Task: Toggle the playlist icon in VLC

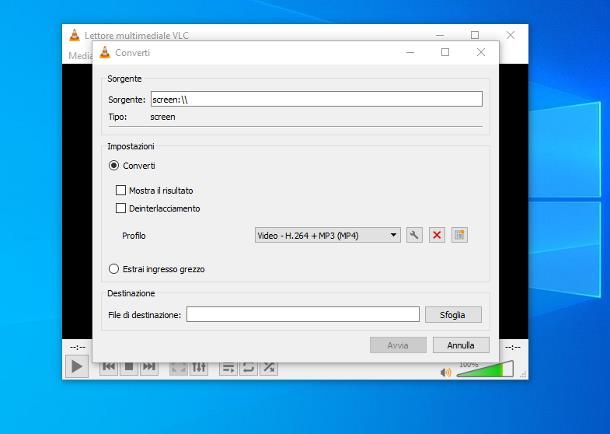Action: click(228, 367)
